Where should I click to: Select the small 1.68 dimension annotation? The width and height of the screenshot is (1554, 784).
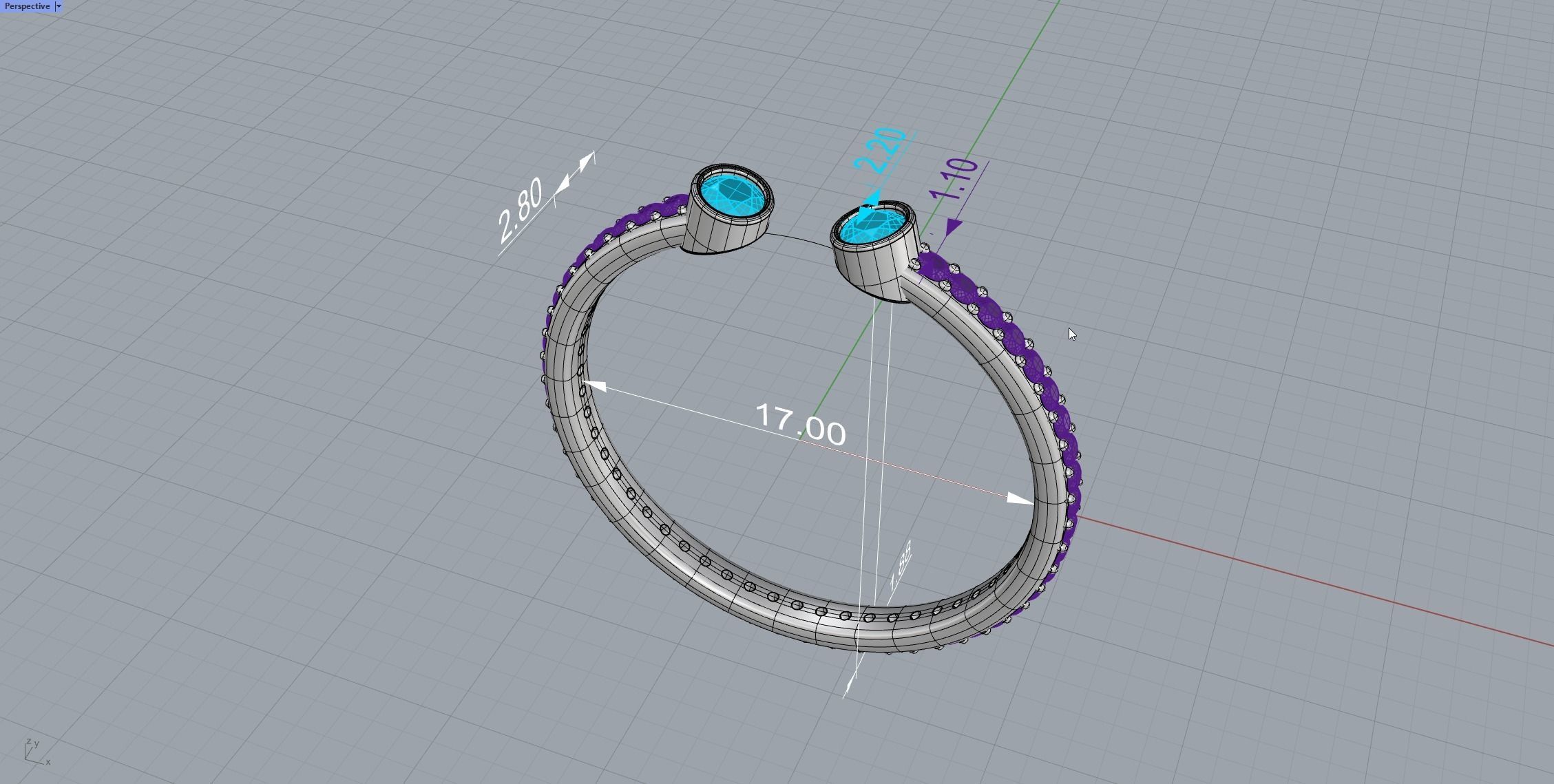(901, 566)
